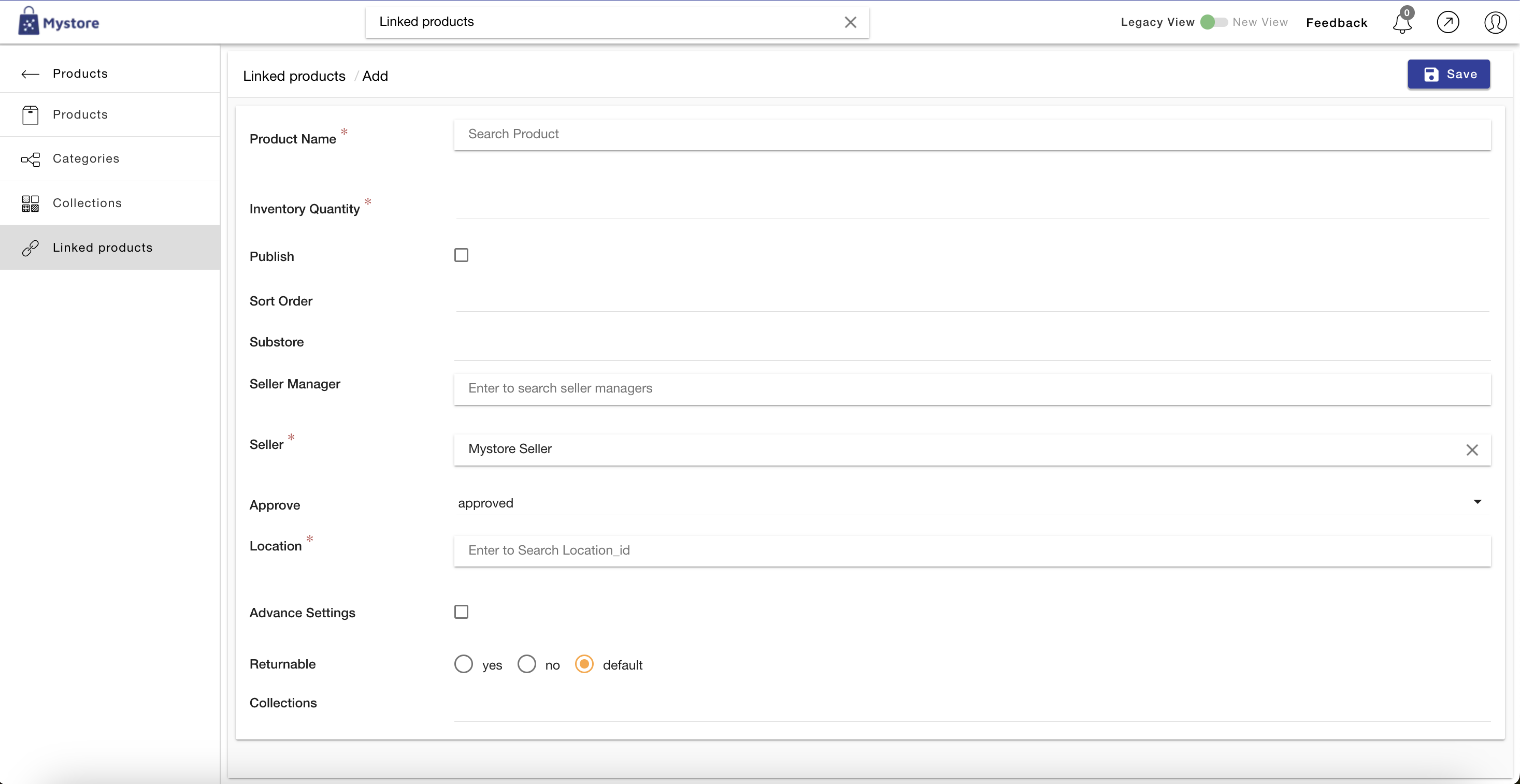Expand the Approve dropdown arrow
Viewport: 1520px width, 784px height.
1478,502
